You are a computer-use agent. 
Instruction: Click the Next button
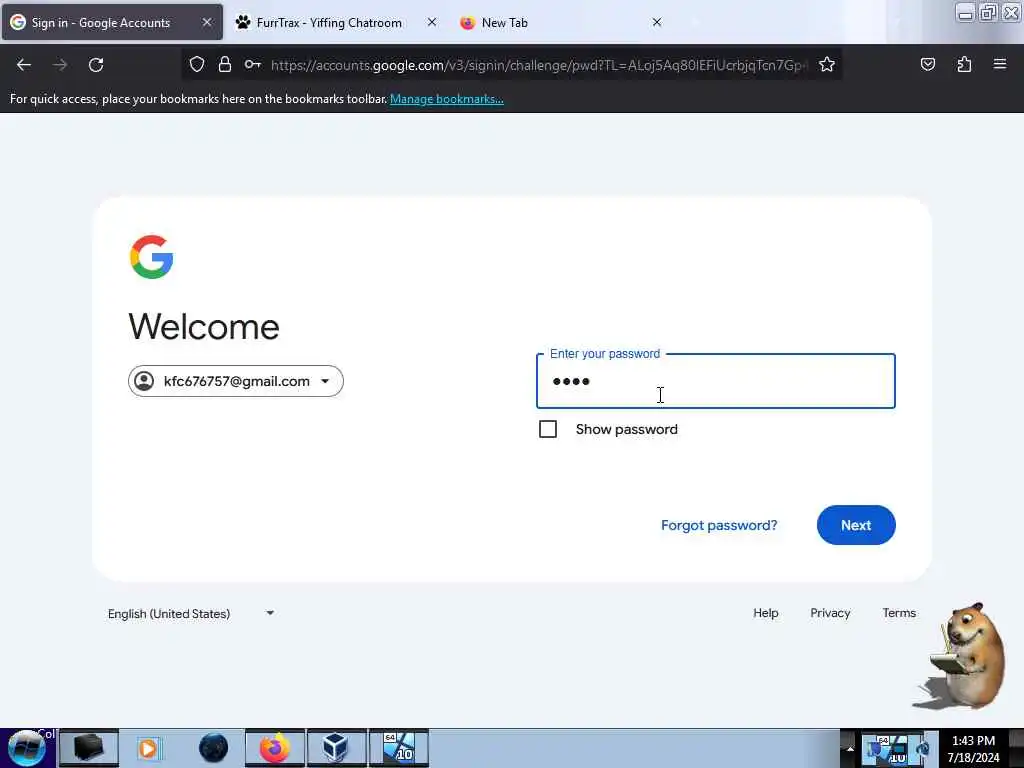856,525
